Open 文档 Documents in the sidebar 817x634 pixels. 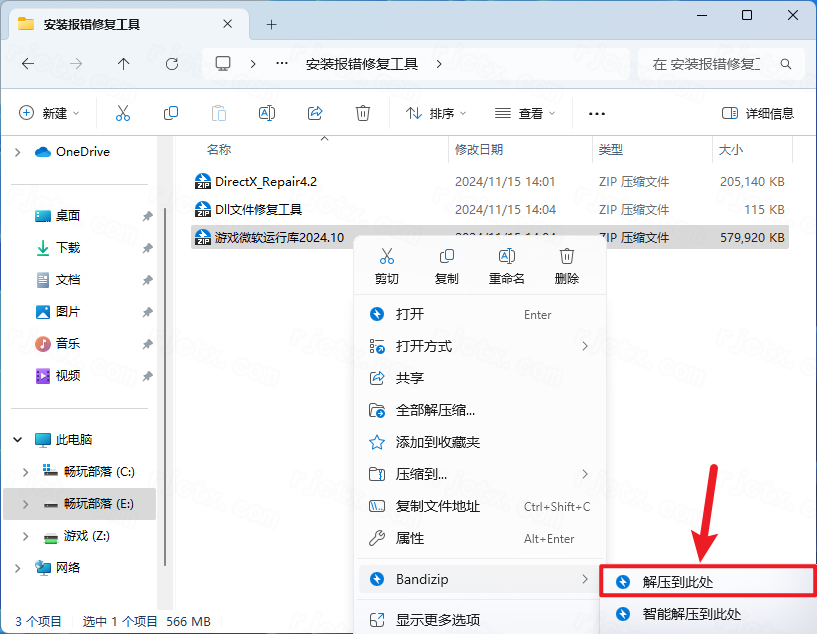(x=68, y=280)
